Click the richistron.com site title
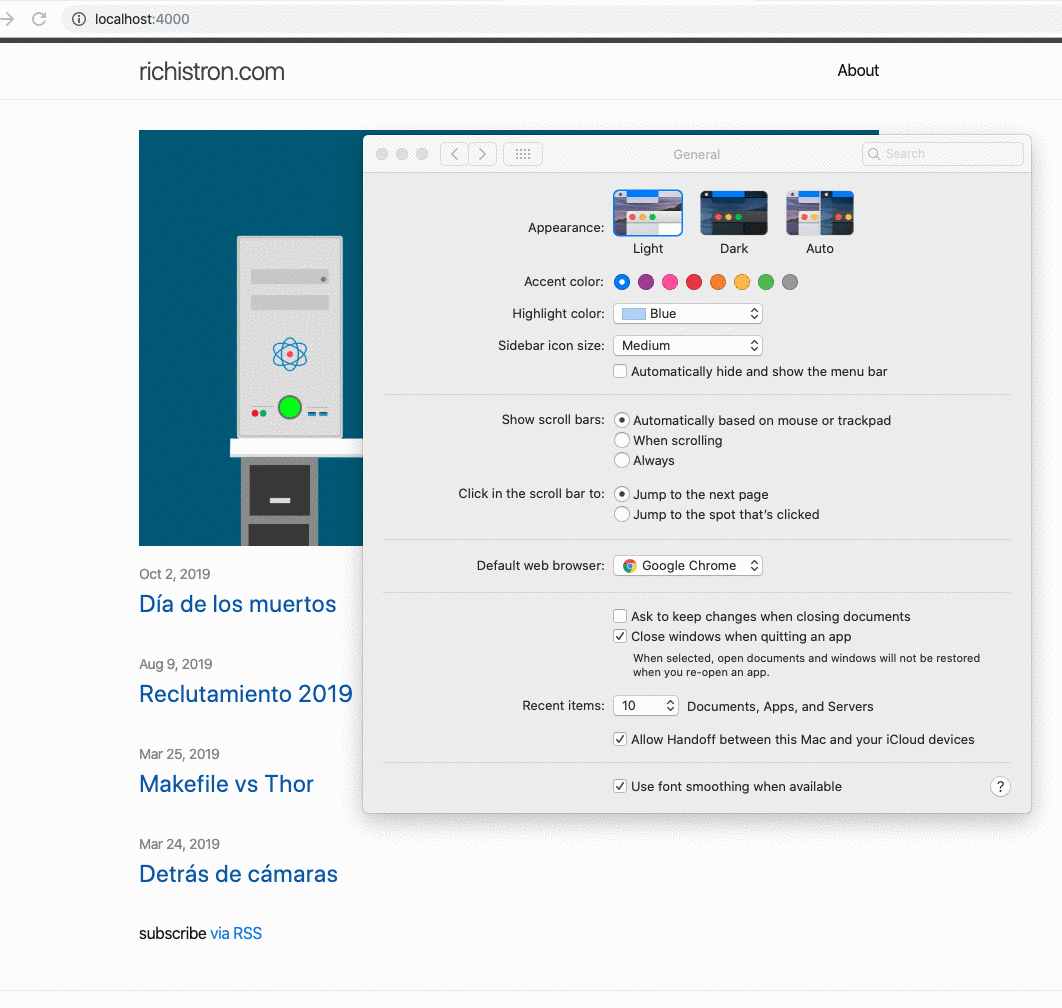 click(211, 71)
